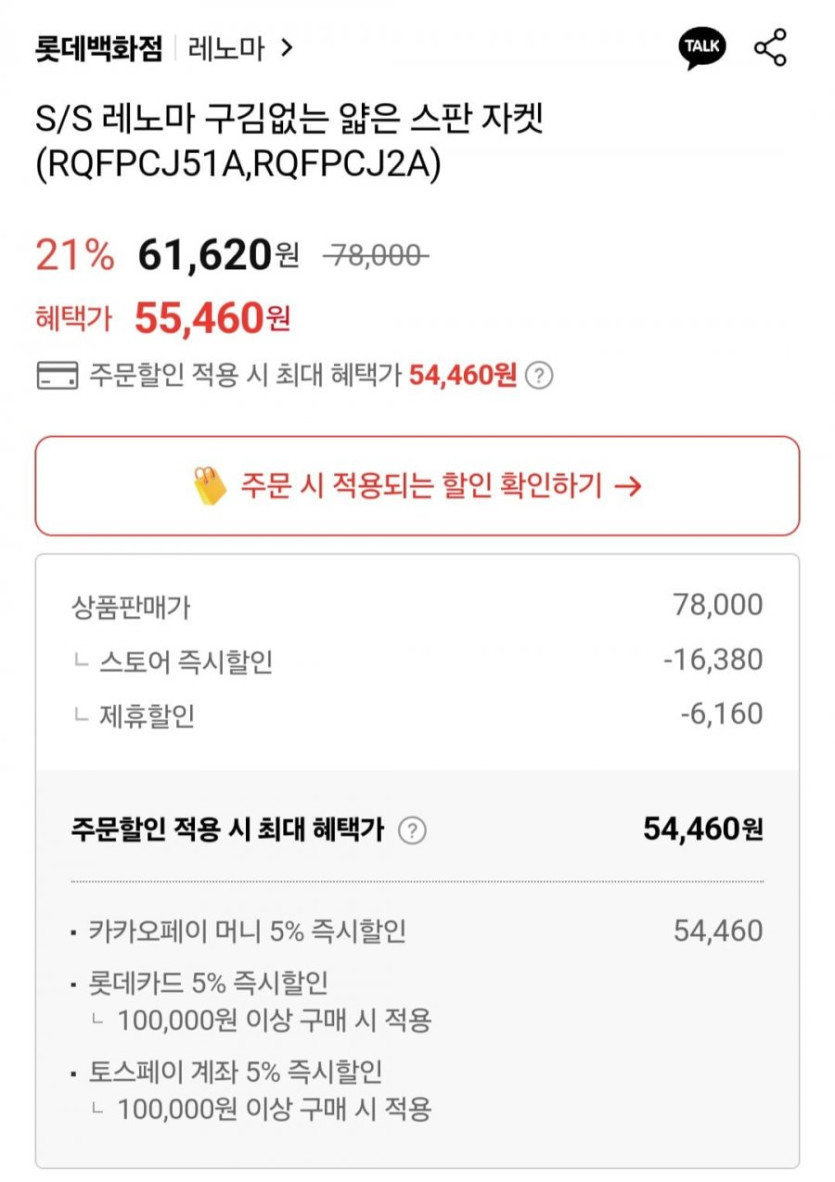Viewport: 835px width, 1182px height.
Task: Open KakaoTalk chat via TALK icon
Action: pos(702,48)
